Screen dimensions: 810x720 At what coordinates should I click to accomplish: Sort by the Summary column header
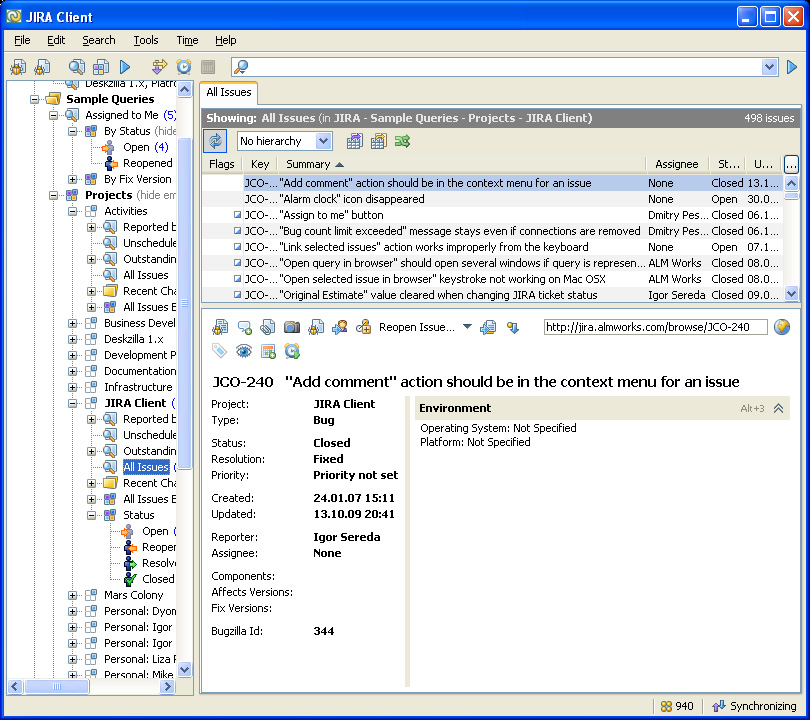[462, 164]
